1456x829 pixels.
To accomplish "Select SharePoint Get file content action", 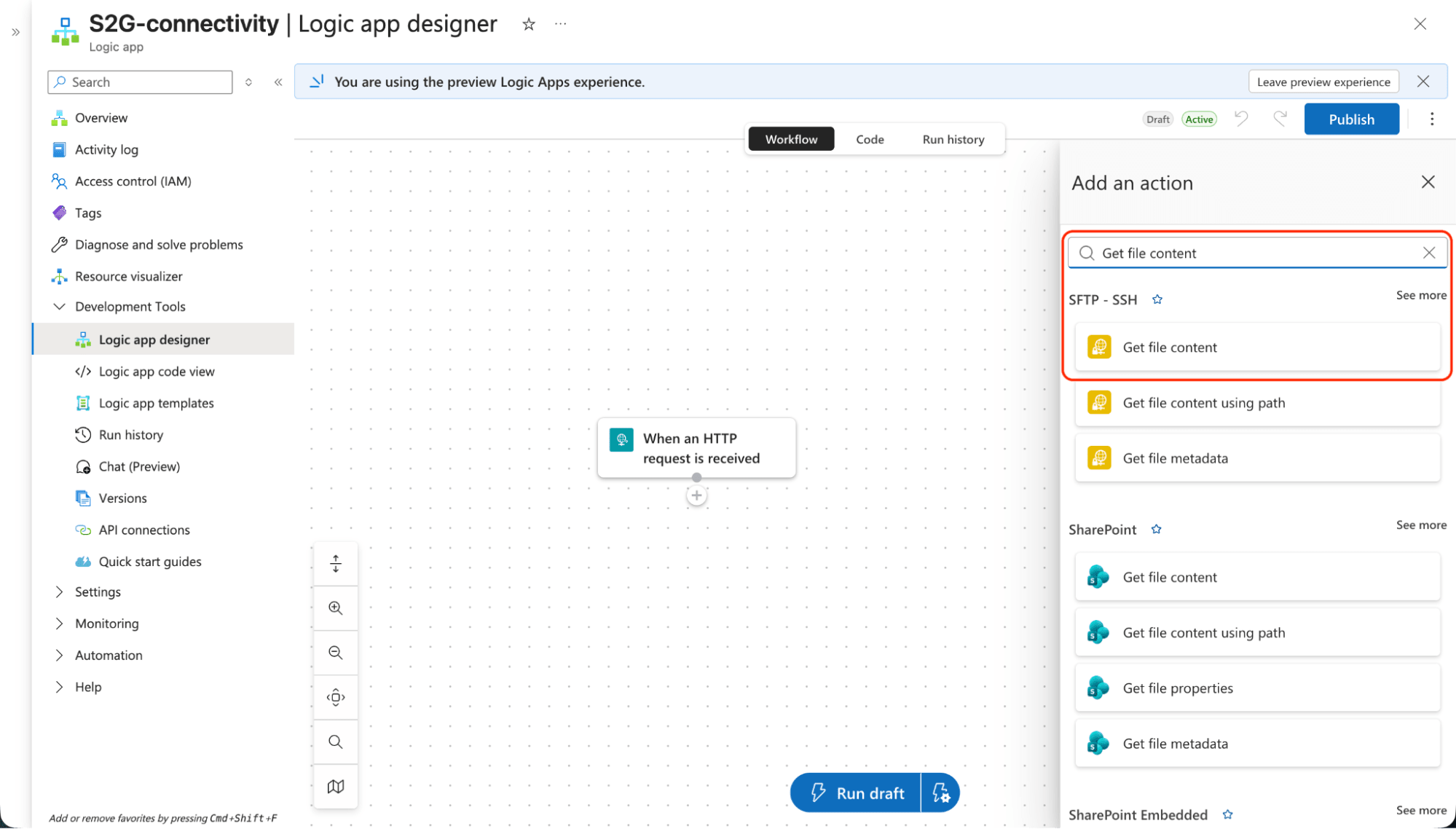I will (x=1257, y=577).
